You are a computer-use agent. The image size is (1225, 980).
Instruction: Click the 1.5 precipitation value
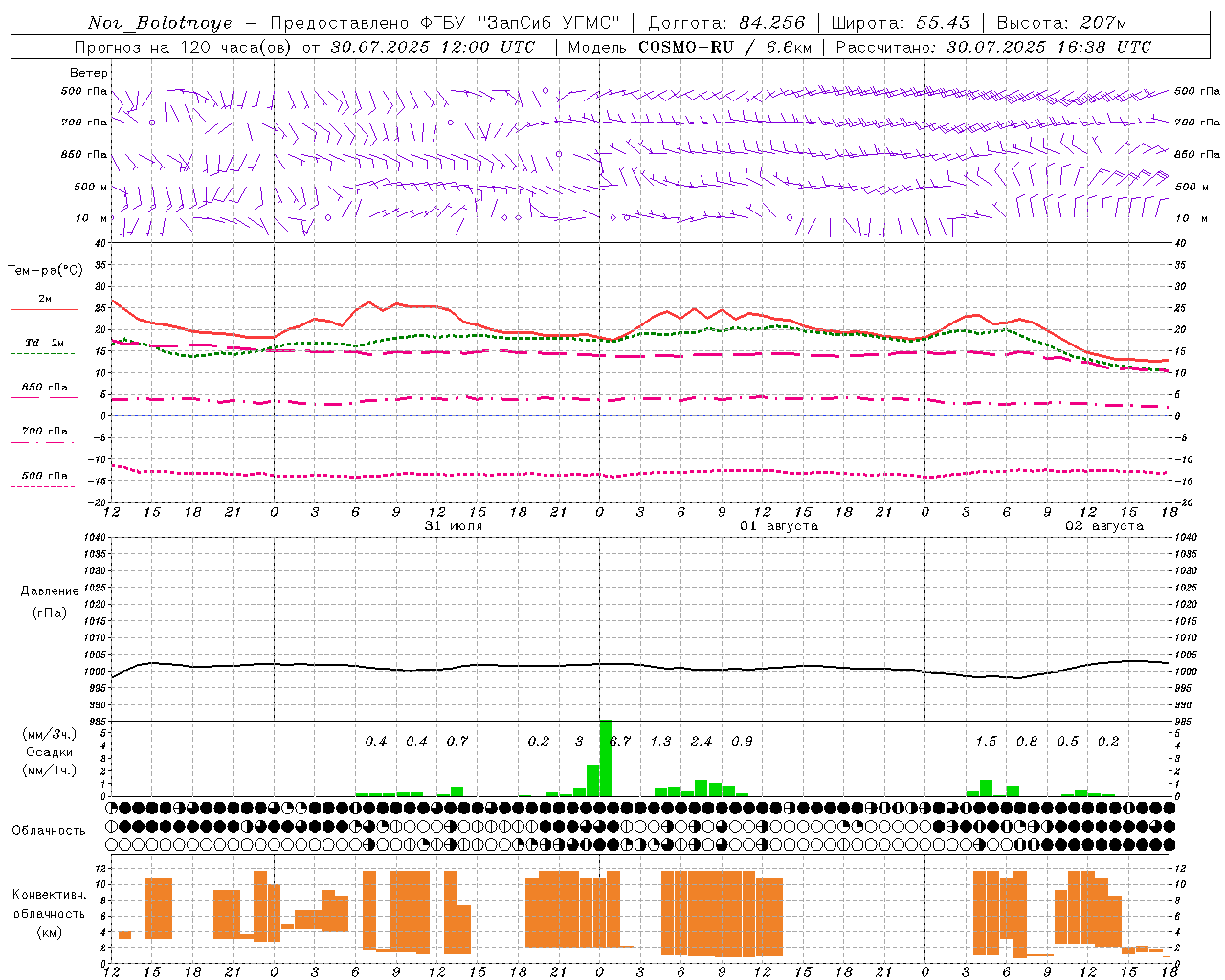[x=987, y=742]
